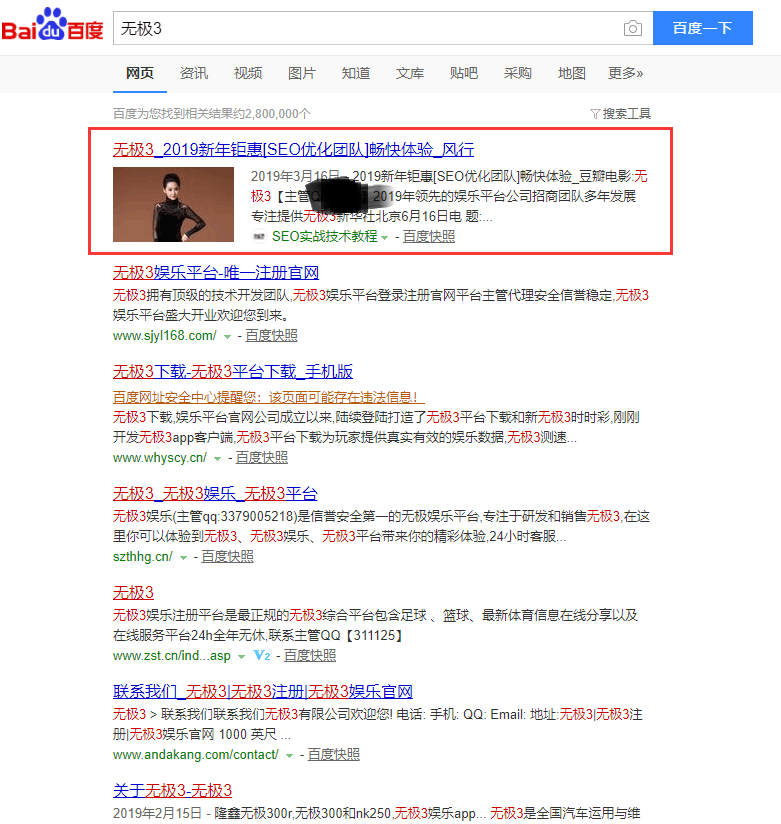Open the 采购 tab
Screen dimensions: 781x824
[518, 73]
